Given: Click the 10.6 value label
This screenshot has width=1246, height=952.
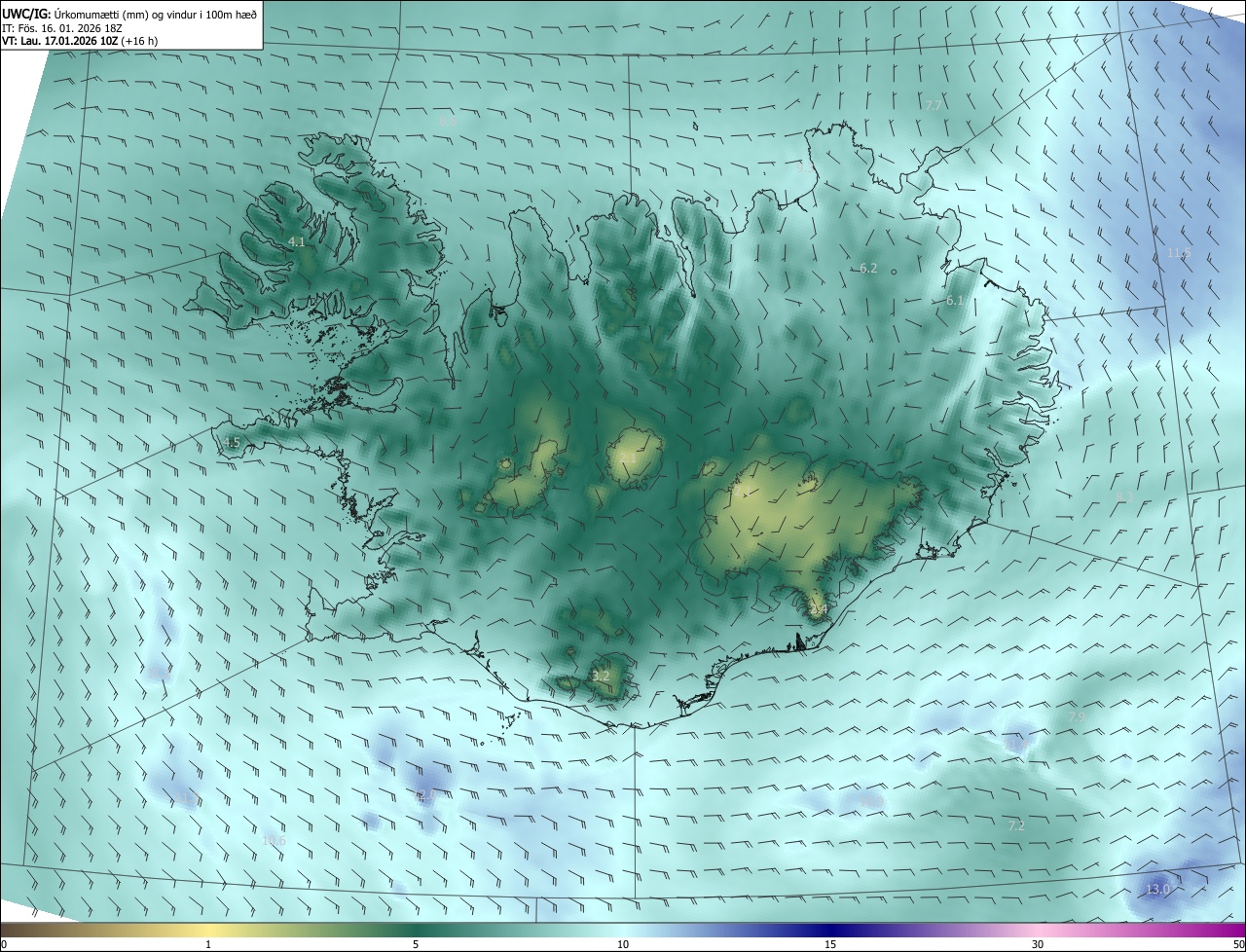Looking at the screenshot, I should click(275, 841).
